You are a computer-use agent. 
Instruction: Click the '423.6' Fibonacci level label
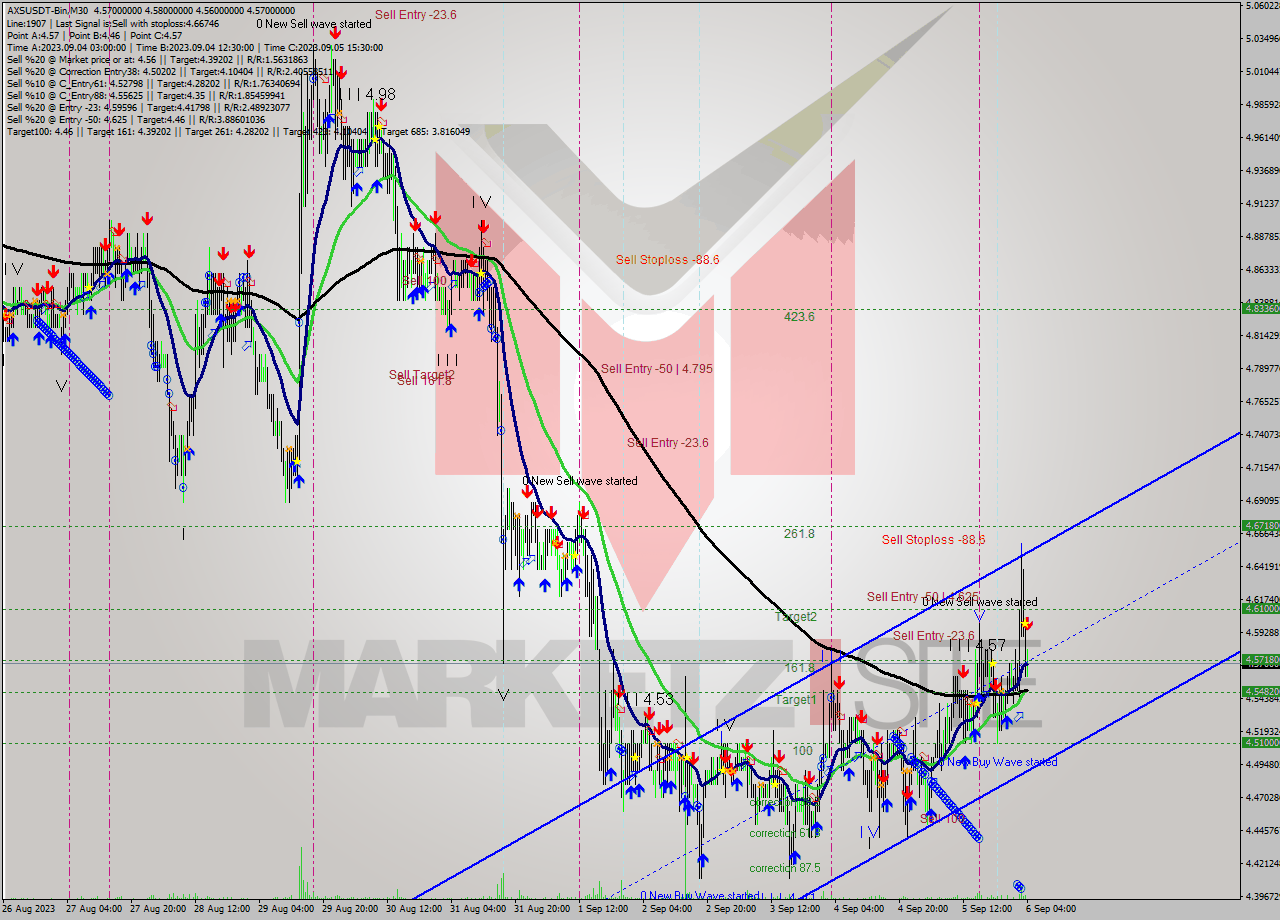(x=799, y=316)
